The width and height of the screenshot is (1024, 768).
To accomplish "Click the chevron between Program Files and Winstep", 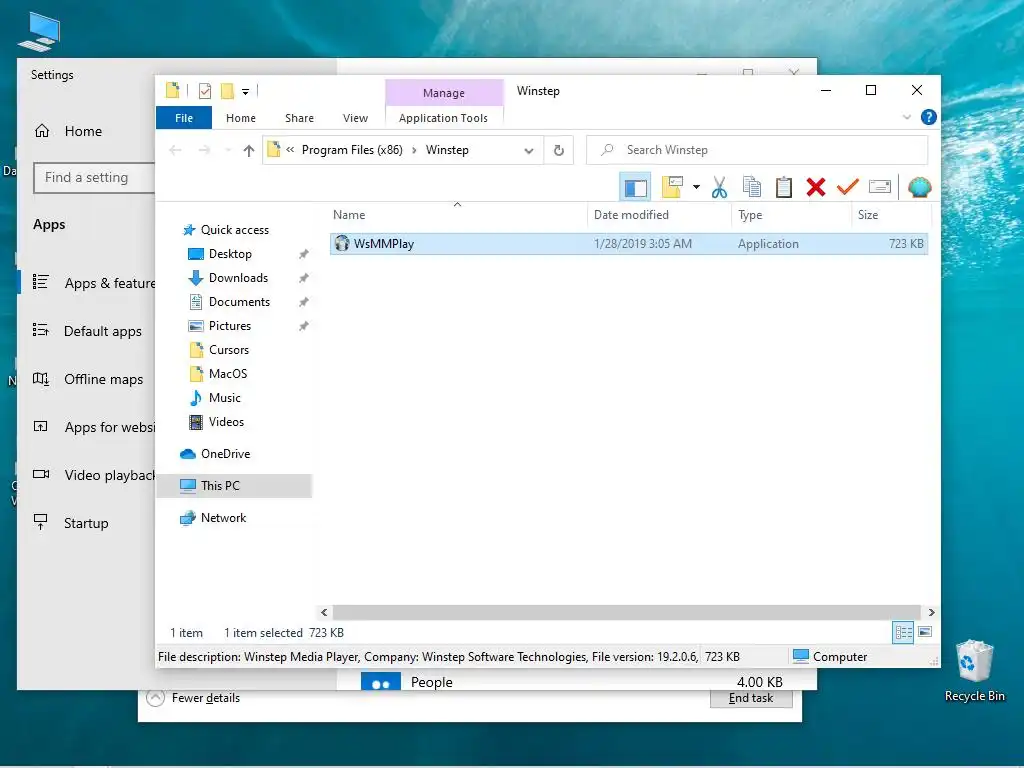I will 414,151.
